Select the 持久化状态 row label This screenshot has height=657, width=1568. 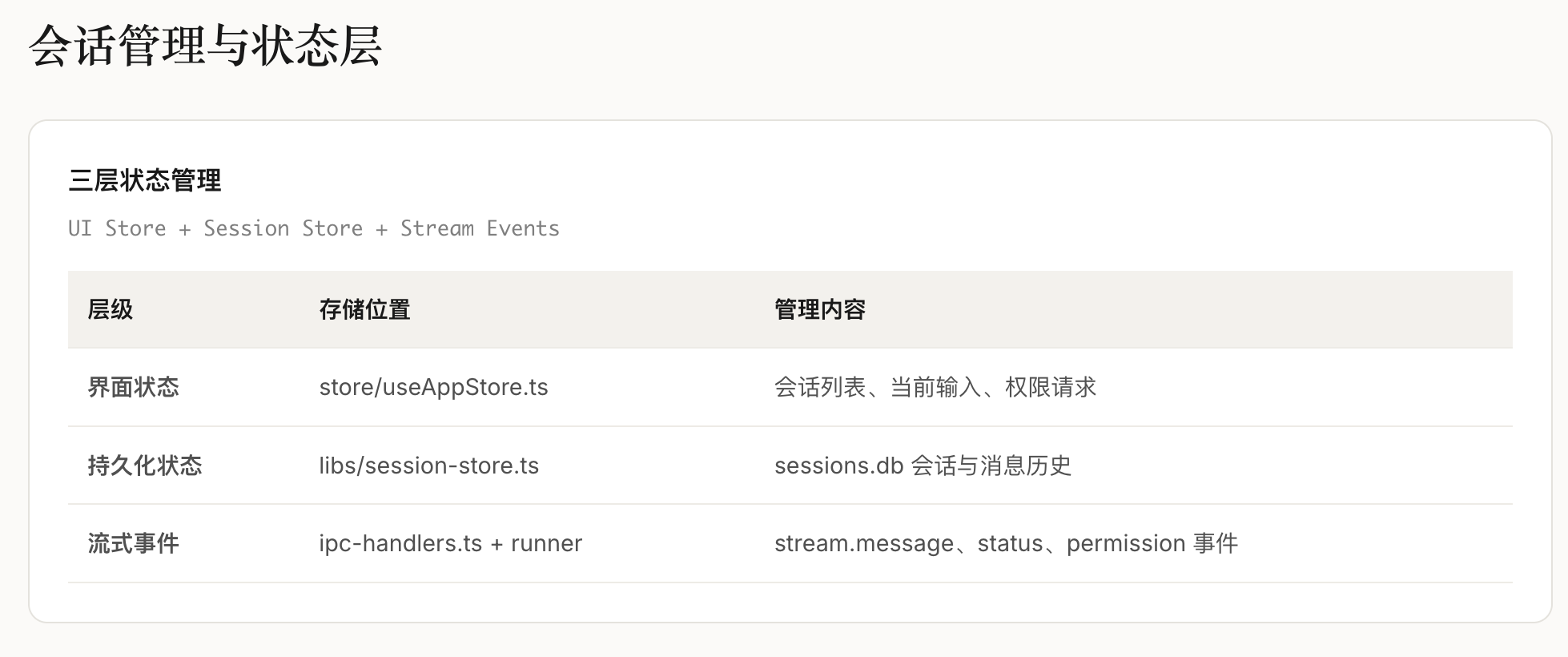point(145,466)
